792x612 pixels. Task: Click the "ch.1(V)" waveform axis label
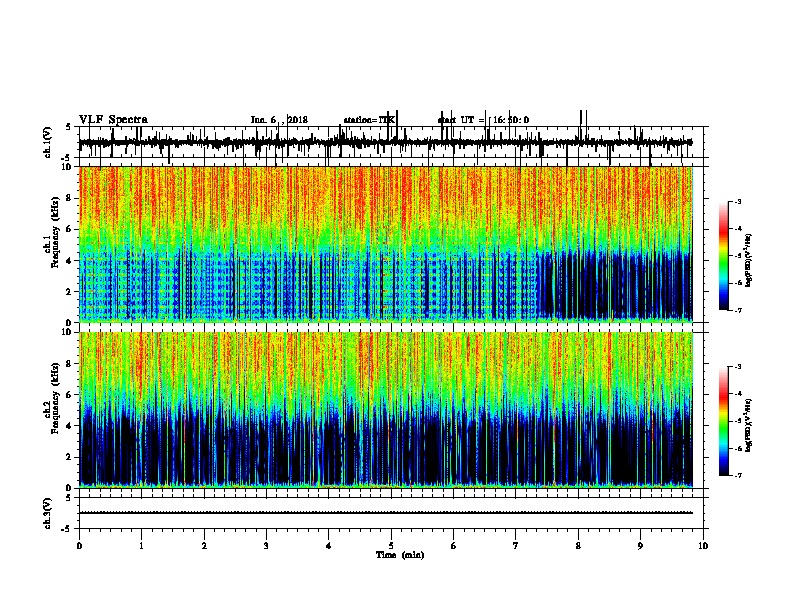[48, 142]
